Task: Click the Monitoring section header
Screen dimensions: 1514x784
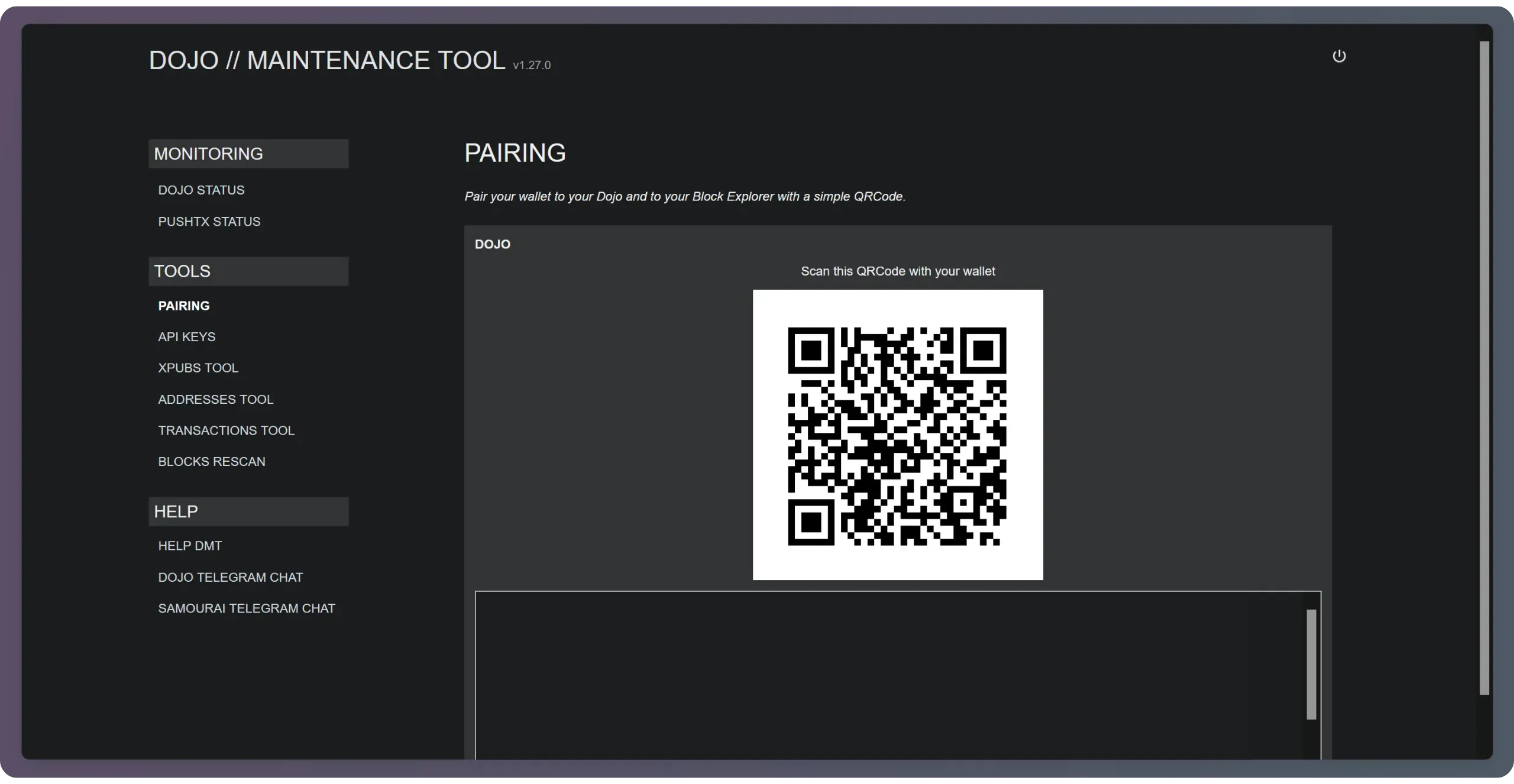Action: (x=248, y=154)
